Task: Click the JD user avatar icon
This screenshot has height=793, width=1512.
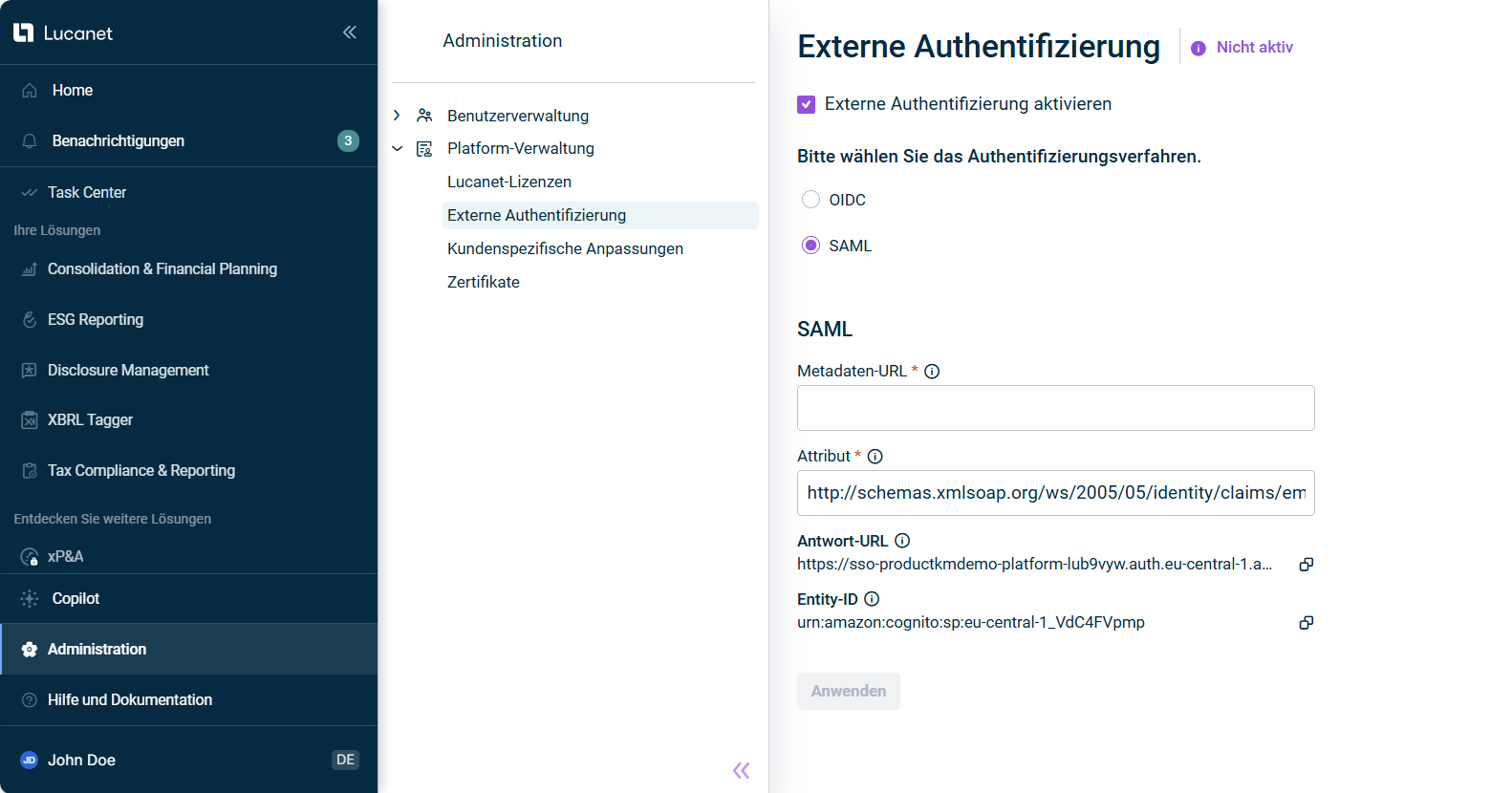Action: pos(30,761)
